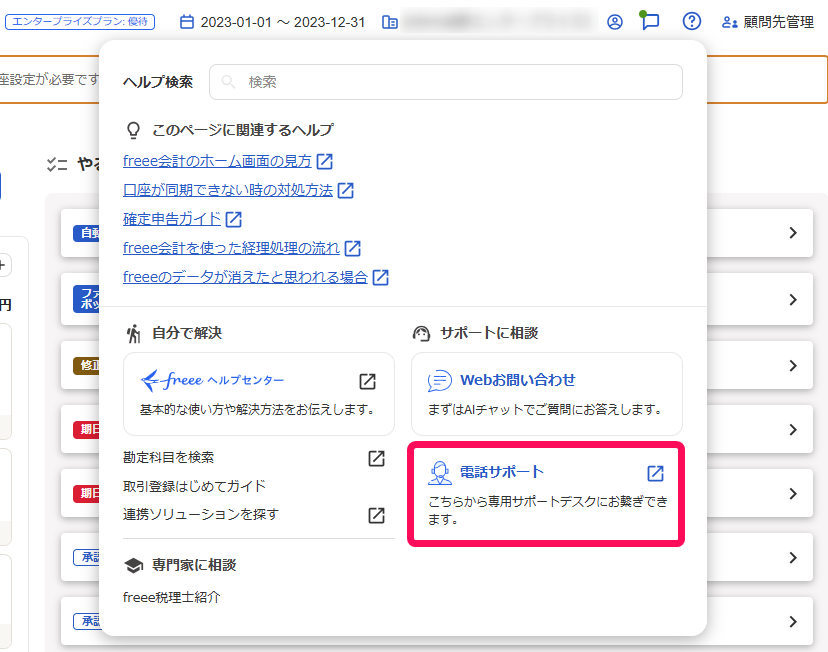The image size is (828, 652).
Task: Click external icon beside 勘定科目を検索
Action: [377, 458]
